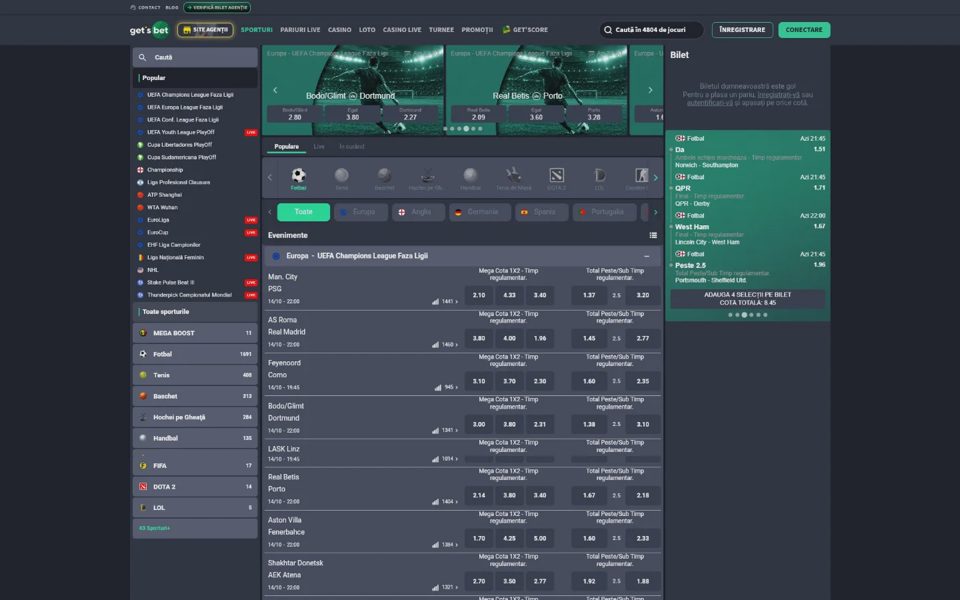960x600 pixels.
Task: Open FIFA in the Toate sporturile list
Action: 195,465
